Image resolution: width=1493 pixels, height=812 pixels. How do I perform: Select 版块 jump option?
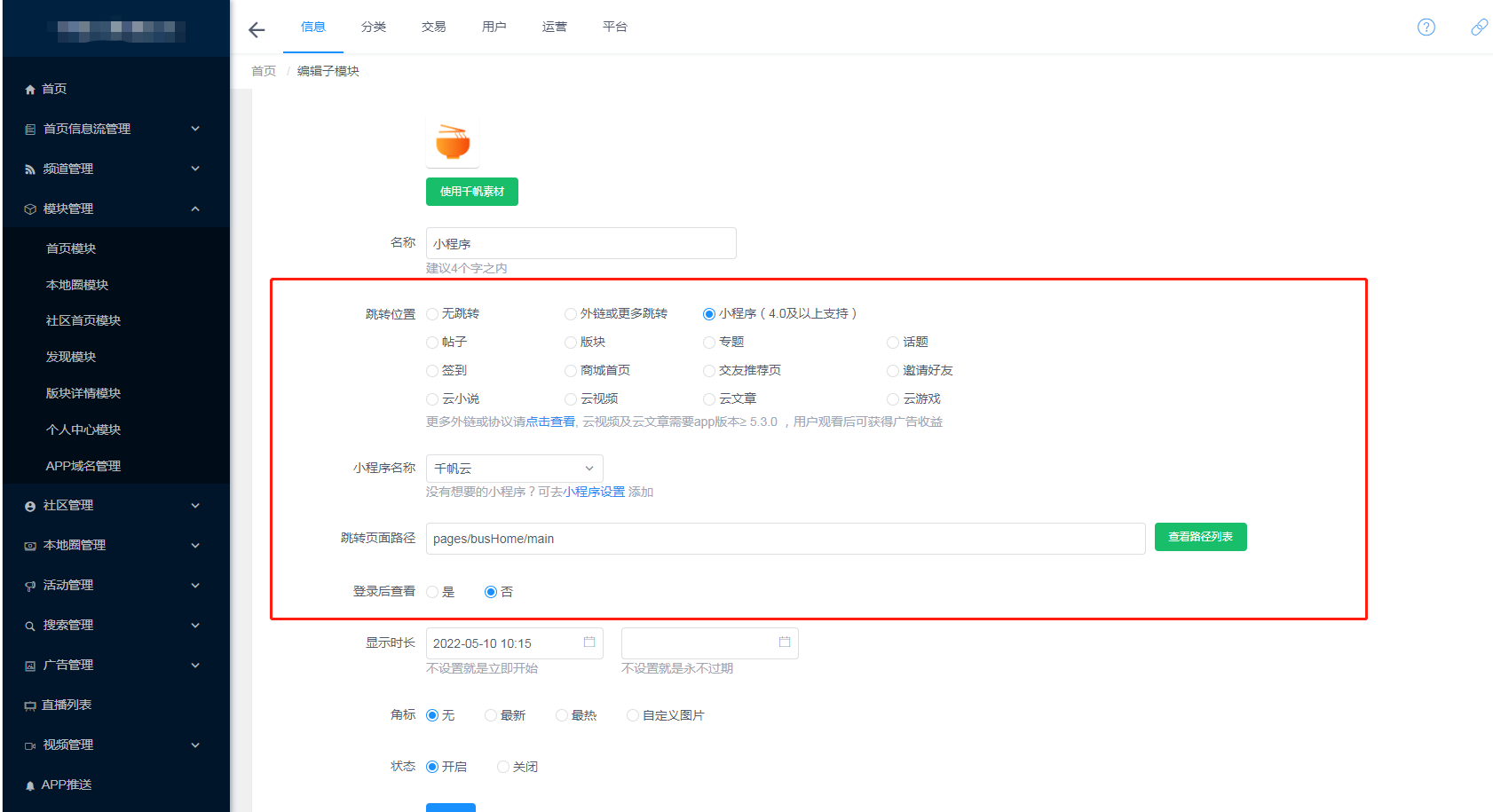click(571, 343)
